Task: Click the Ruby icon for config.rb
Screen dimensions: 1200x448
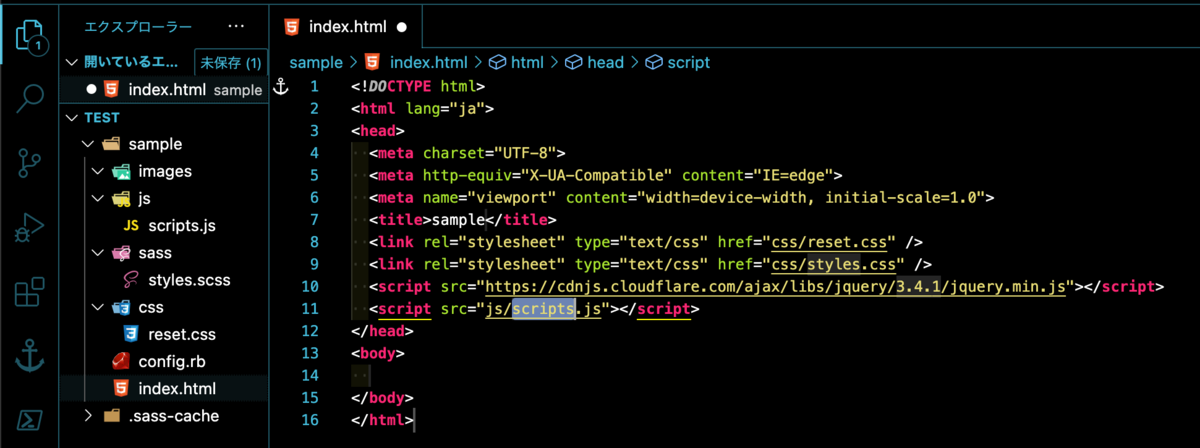Action: [120, 361]
